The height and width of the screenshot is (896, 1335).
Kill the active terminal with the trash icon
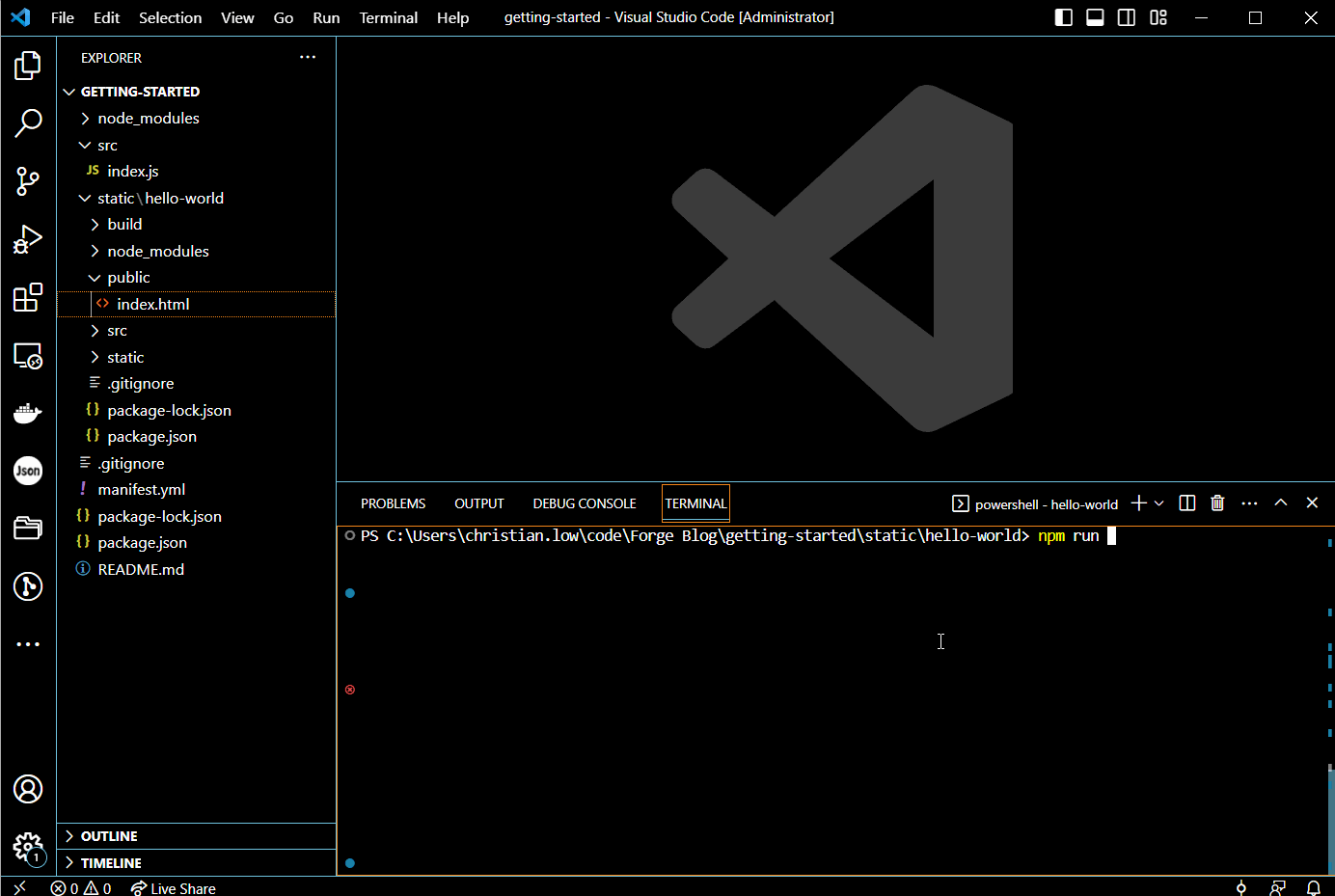tap(1216, 502)
